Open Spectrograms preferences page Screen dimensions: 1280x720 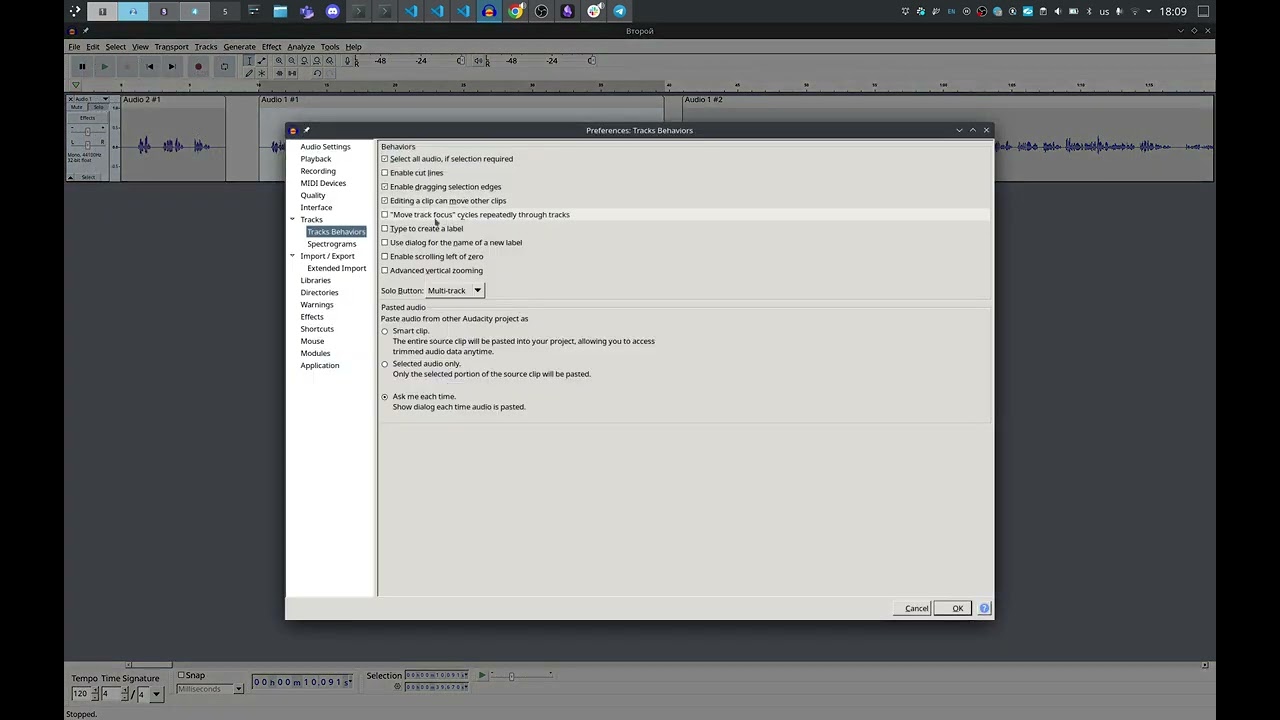(331, 244)
